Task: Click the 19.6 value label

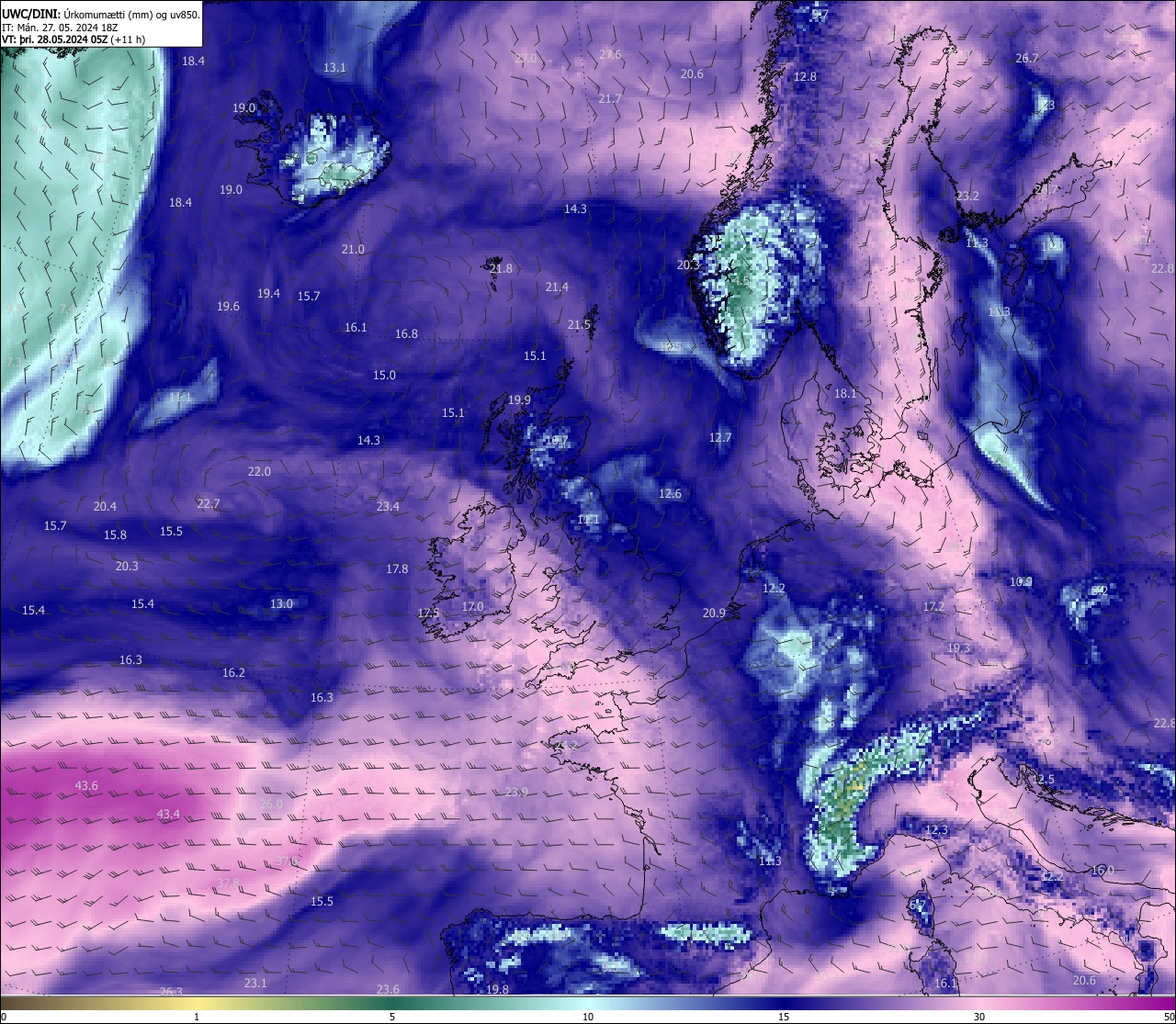Action: 228,307
